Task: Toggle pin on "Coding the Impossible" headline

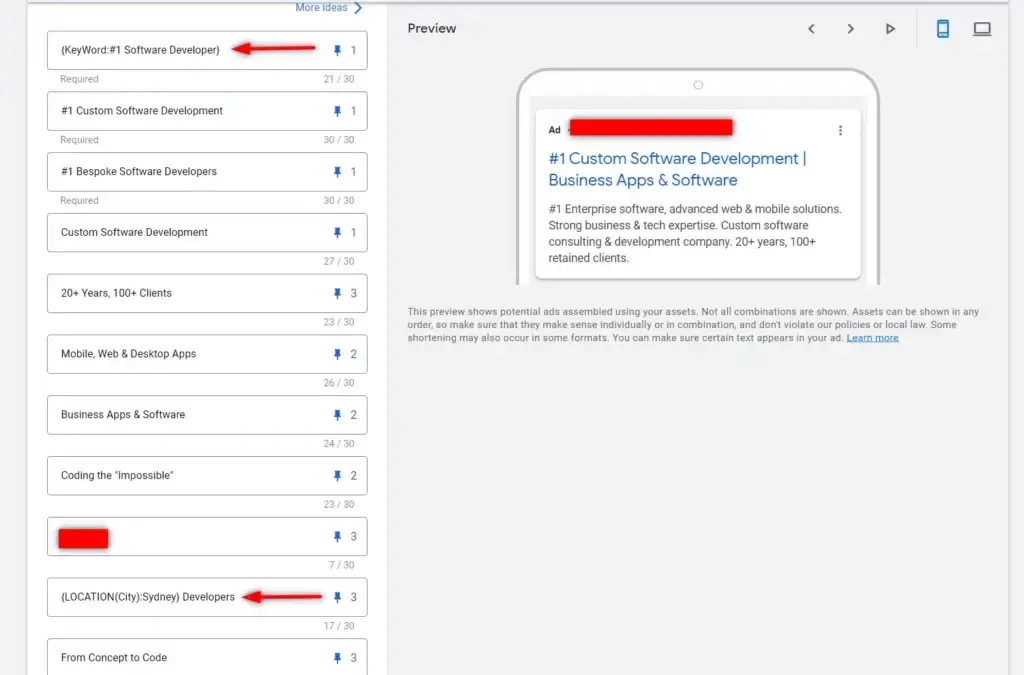Action: (337, 475)
